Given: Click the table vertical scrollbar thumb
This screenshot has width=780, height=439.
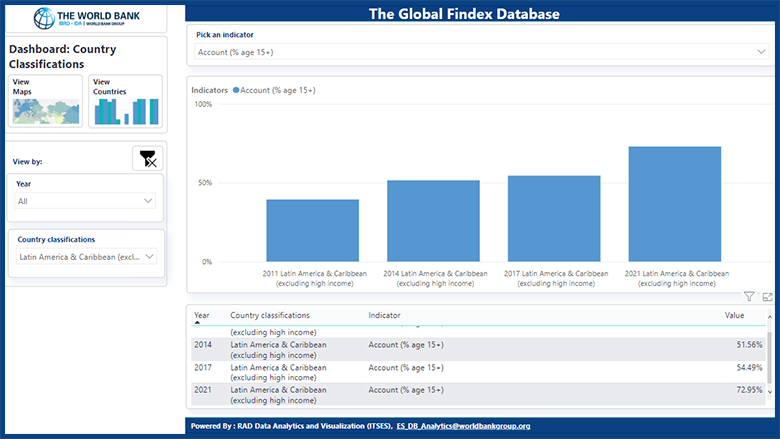Looking at the screenshot, I should (x=770, y=358).
